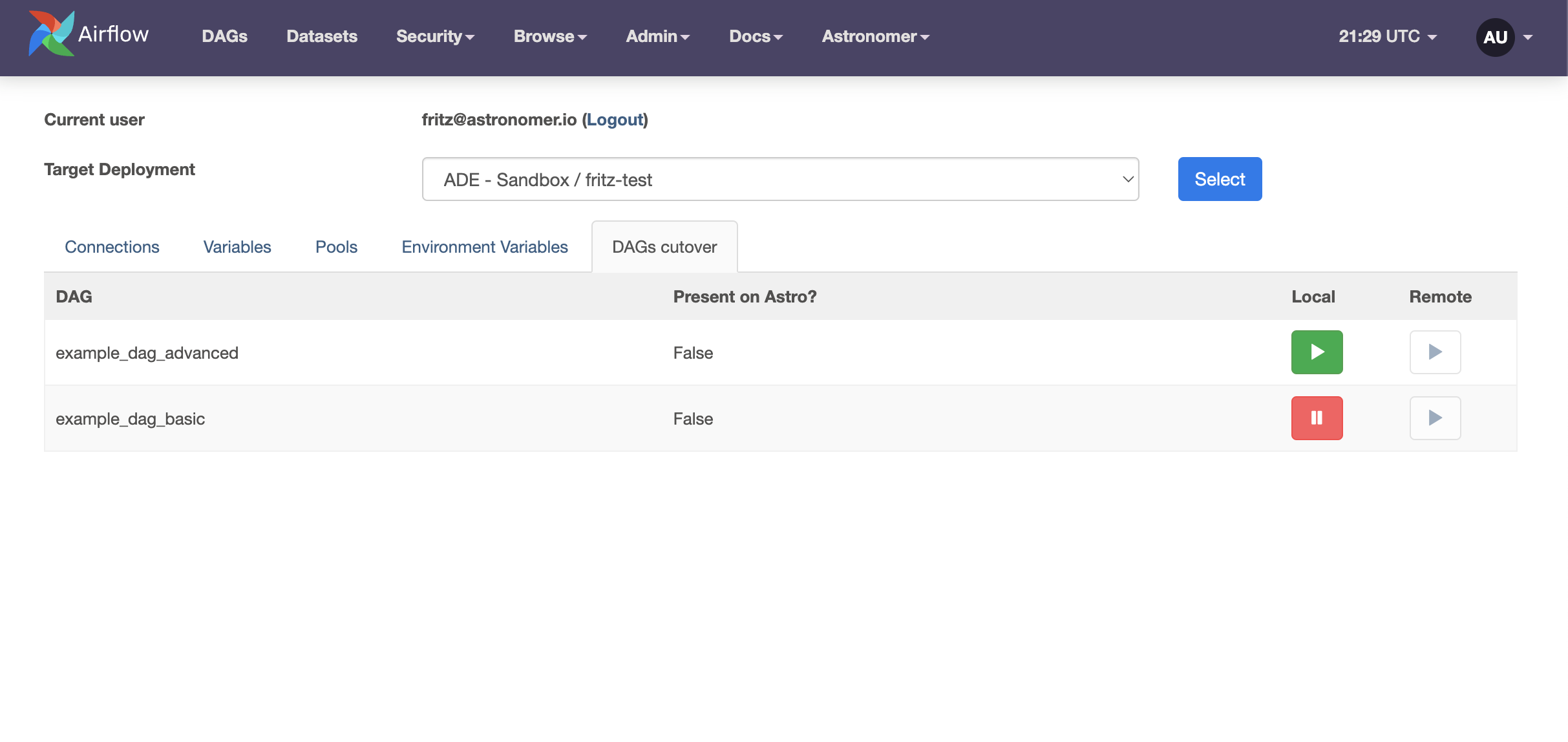Image resolution: width=1568 pixels, height=742 pixels.
Task: Unpause local example_dag_advanced with green play button
Action: click(x=1317, y=352)
